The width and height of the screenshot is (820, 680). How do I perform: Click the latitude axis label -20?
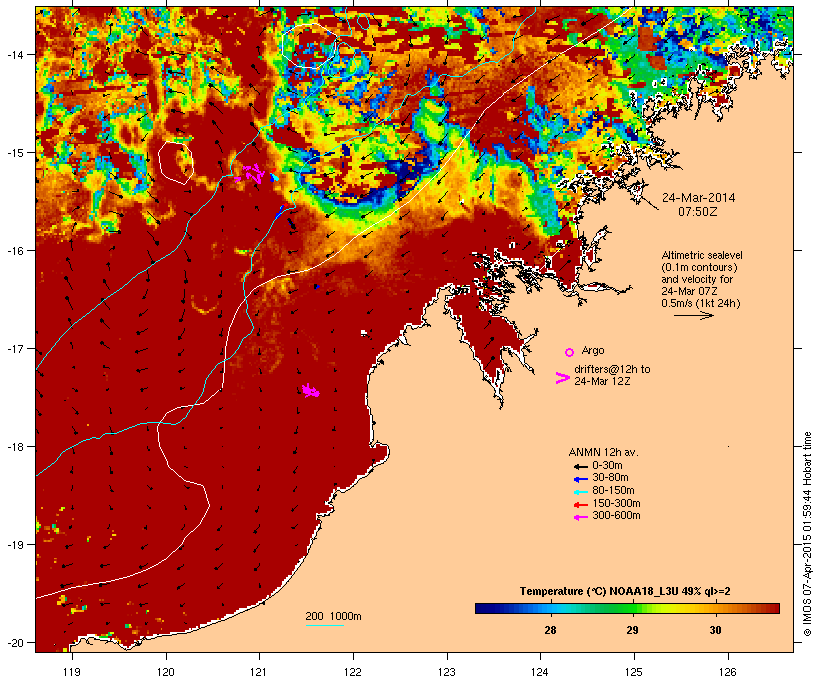pyautogui.click(x=14, y=643)
